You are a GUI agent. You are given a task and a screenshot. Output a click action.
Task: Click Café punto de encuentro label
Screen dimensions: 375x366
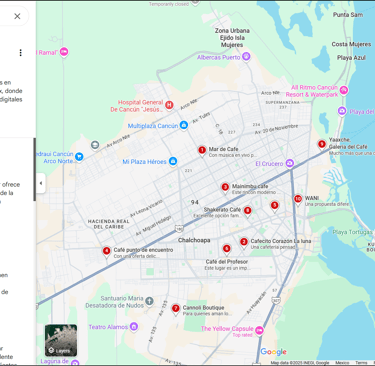click(143, 250)
